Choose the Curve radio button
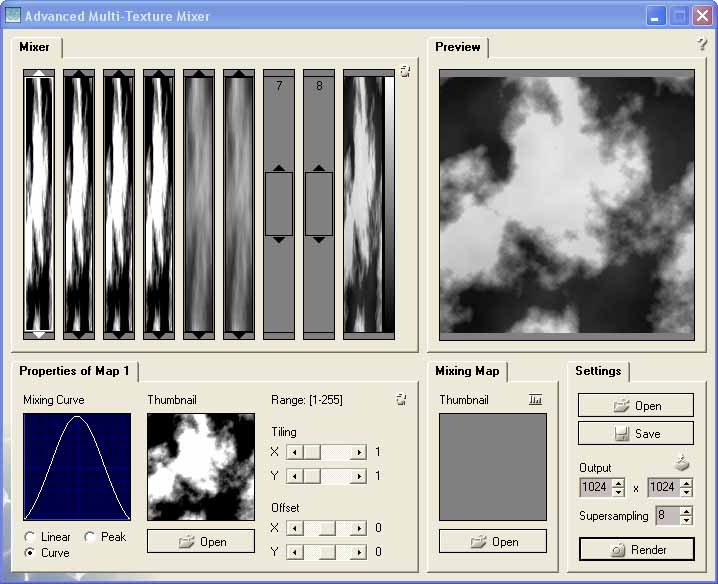718x584 pixels. [31, 553]
